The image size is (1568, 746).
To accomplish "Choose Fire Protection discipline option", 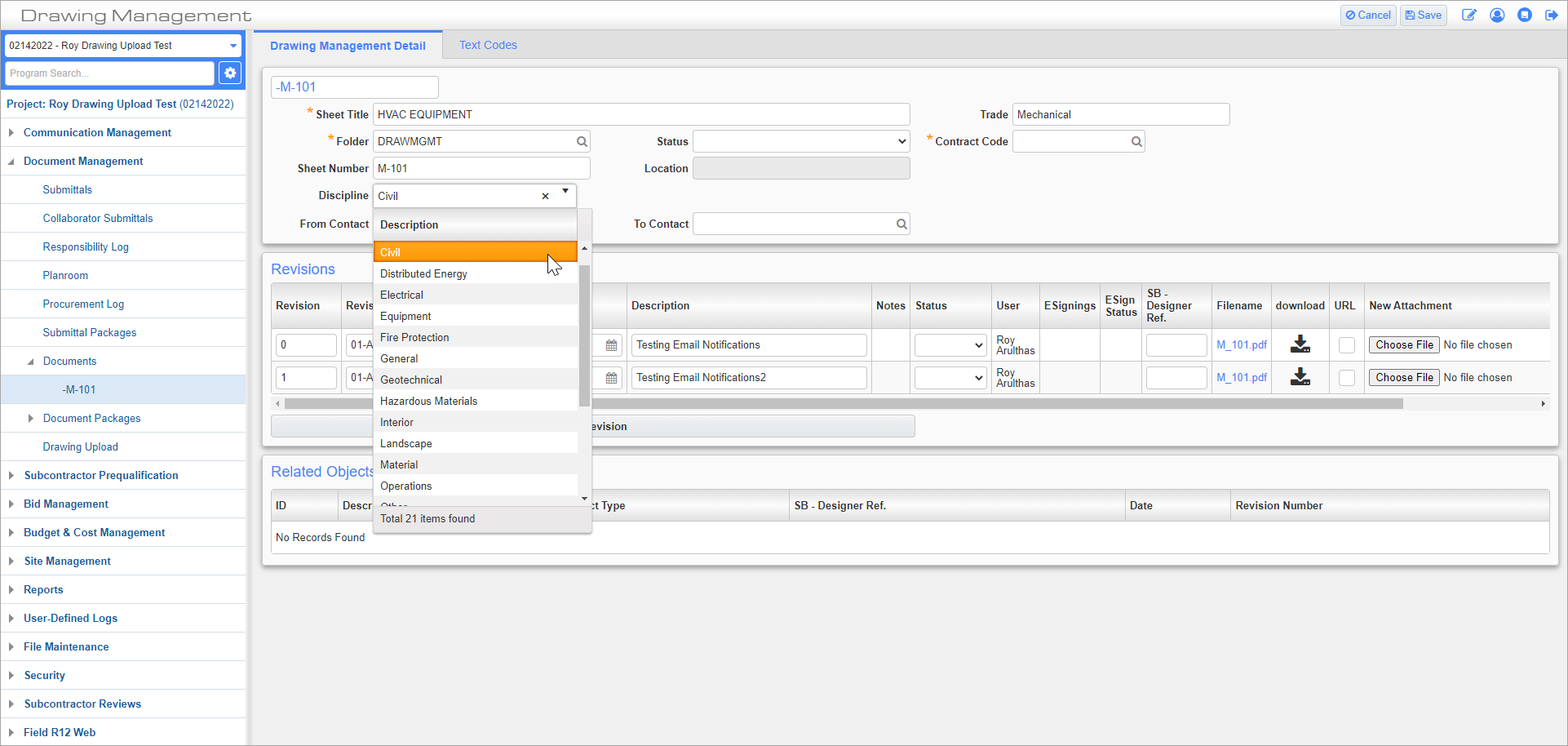I will point(476,338).
